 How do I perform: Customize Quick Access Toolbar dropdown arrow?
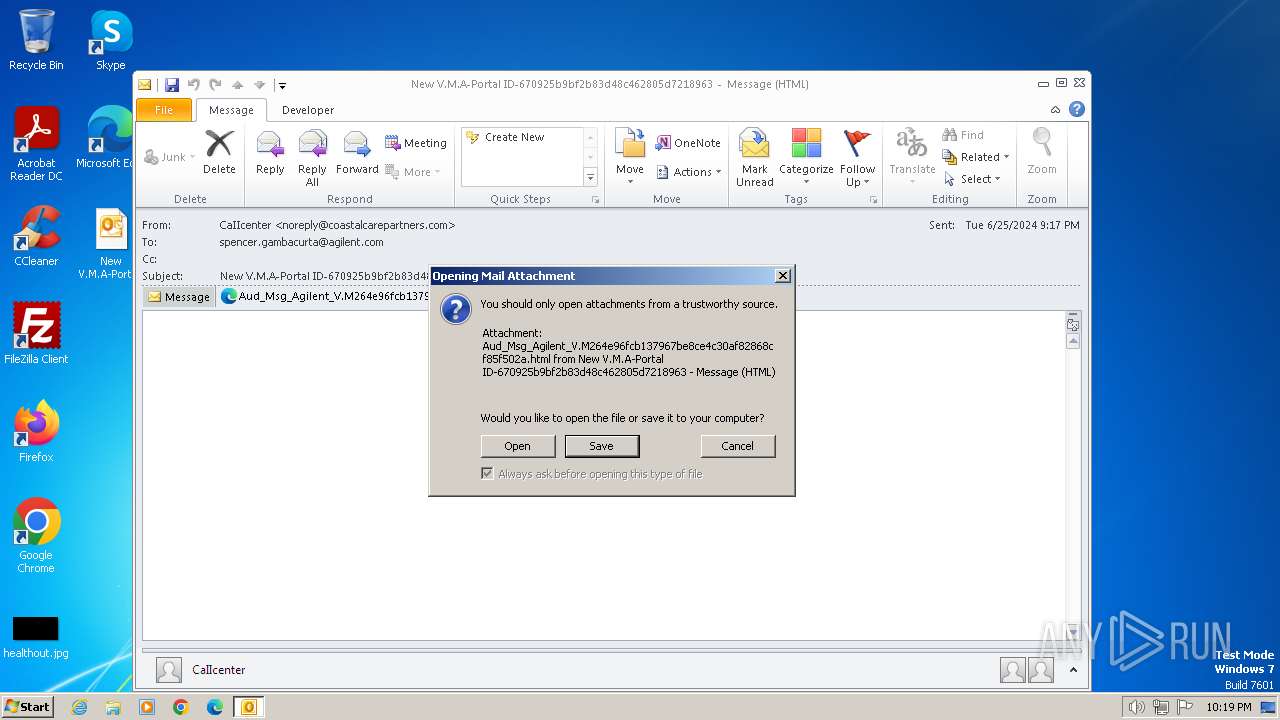(283, 85)
